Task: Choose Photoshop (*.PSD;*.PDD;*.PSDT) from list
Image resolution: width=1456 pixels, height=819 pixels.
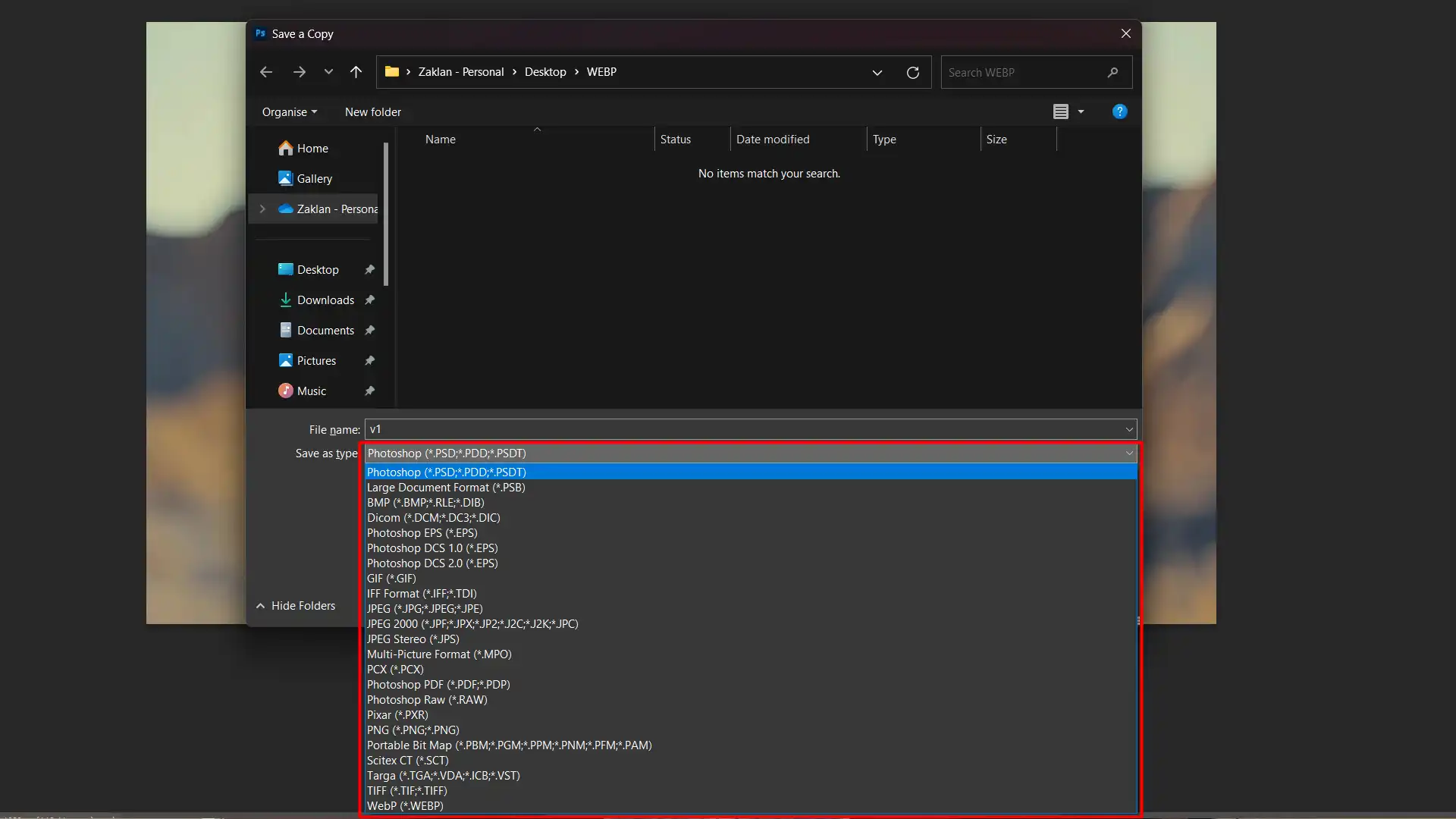Action: point(751,472)
